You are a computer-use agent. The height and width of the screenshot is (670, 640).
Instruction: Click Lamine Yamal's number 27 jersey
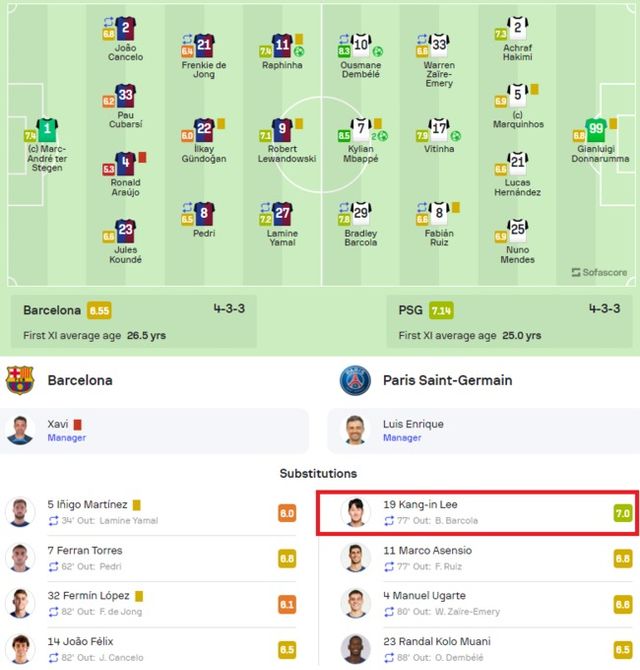(283, 212)
